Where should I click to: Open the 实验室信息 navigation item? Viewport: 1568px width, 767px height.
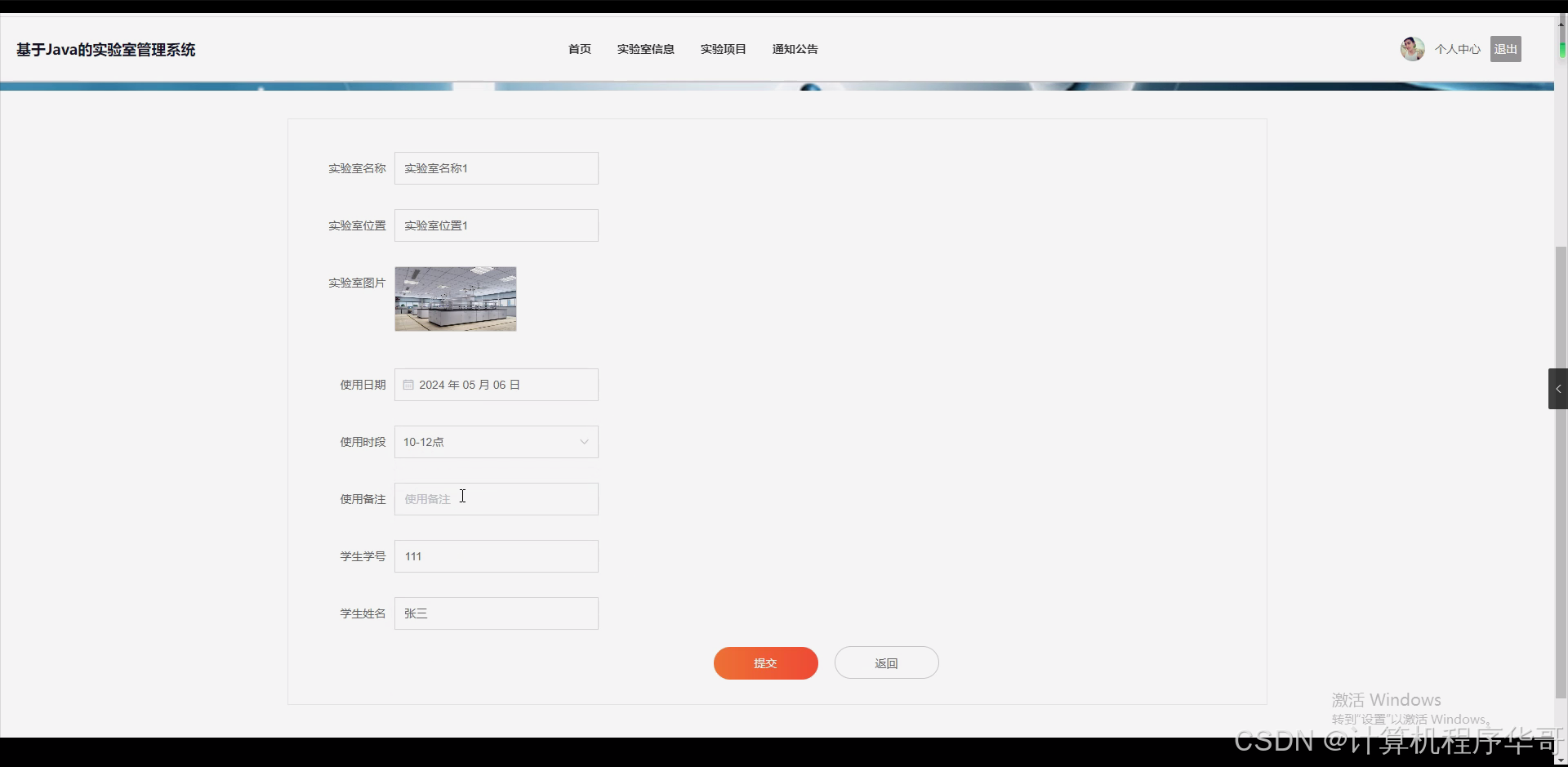[x=646, y=49]
